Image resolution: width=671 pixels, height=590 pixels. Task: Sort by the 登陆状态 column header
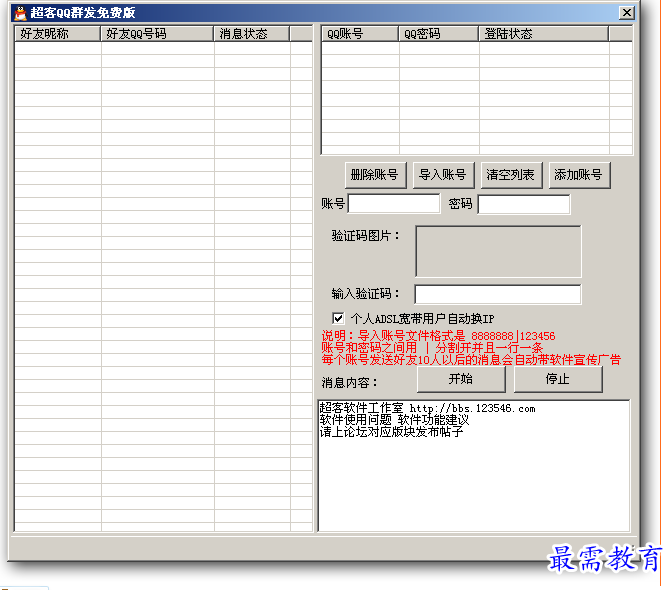[x=544, y=34]
